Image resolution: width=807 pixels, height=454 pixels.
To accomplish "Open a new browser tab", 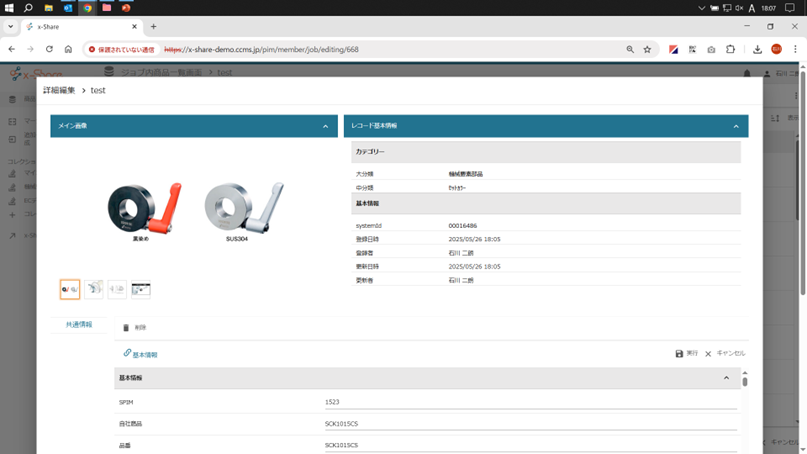I will (153, 27).
